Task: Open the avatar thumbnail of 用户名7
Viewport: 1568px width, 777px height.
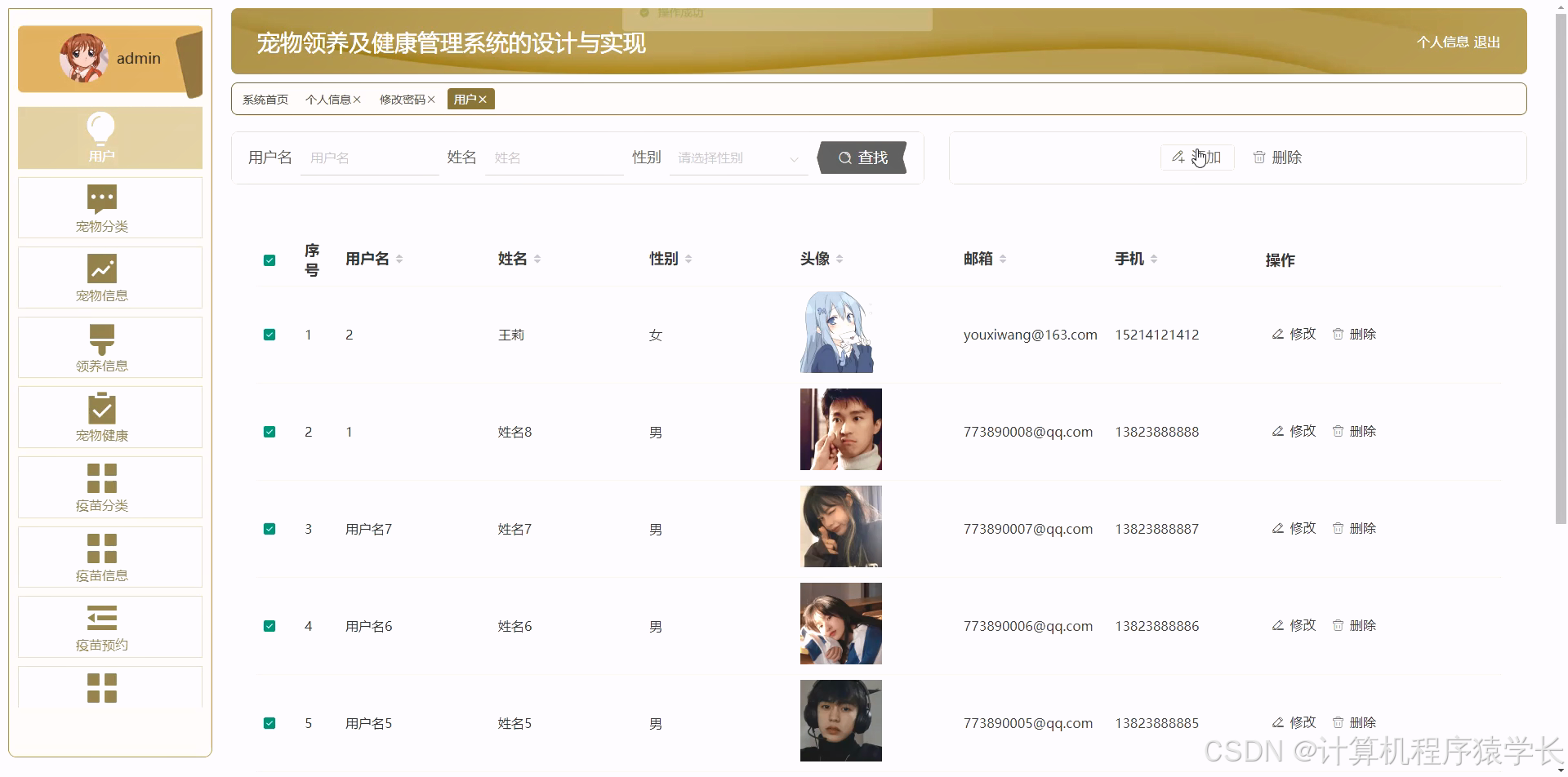Action: click(x=841, y=526)
